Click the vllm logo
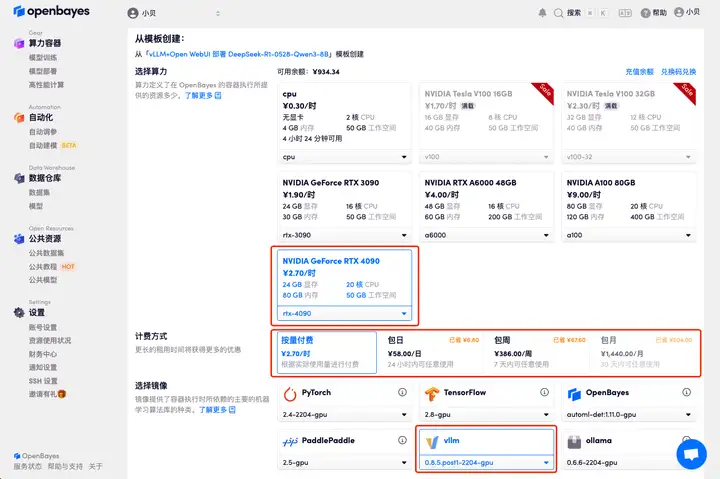Screen dimensions: 720x479 [432, 442]
